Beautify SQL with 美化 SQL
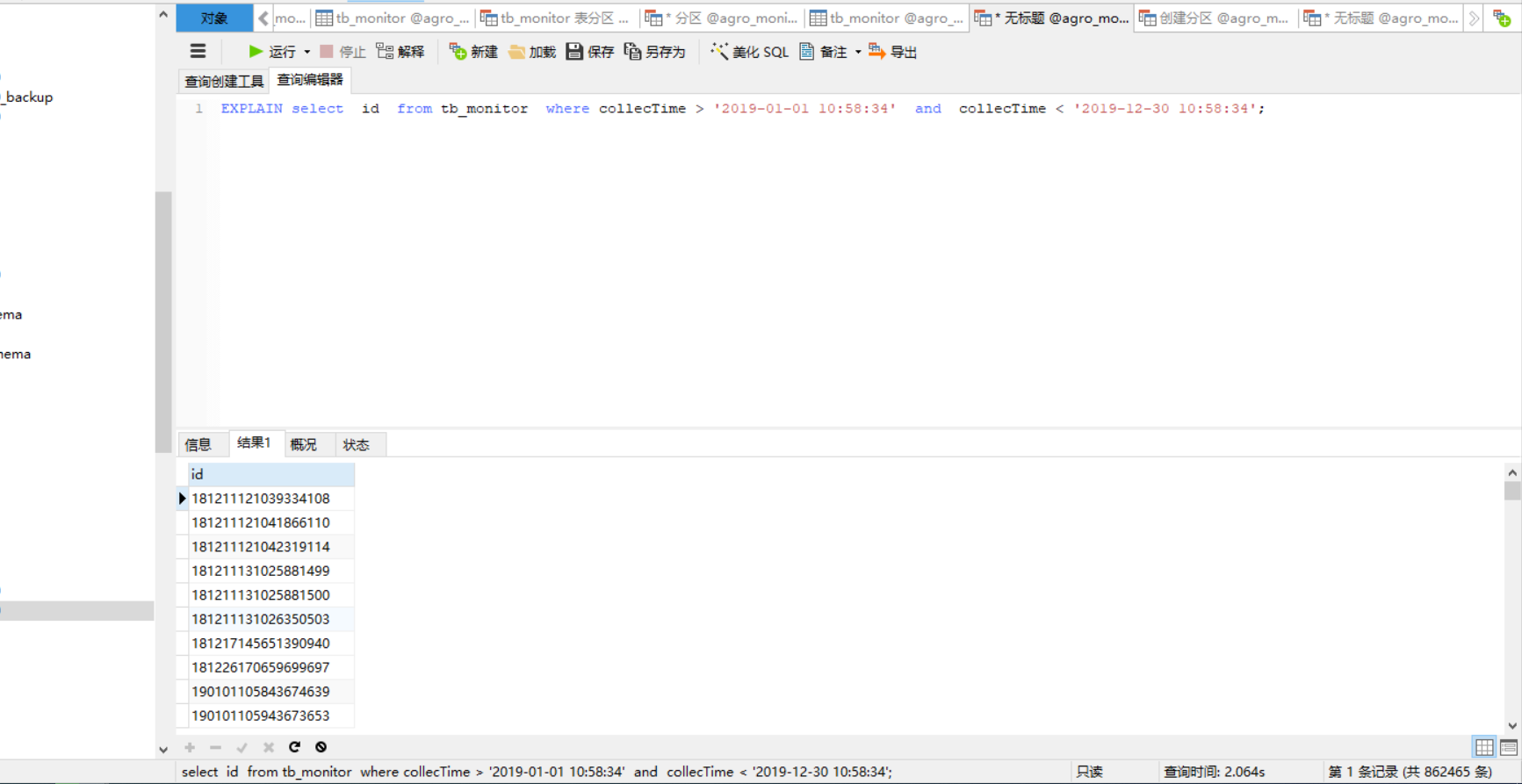Screen dimensions: 1522x784 click(x=750, y=52)
